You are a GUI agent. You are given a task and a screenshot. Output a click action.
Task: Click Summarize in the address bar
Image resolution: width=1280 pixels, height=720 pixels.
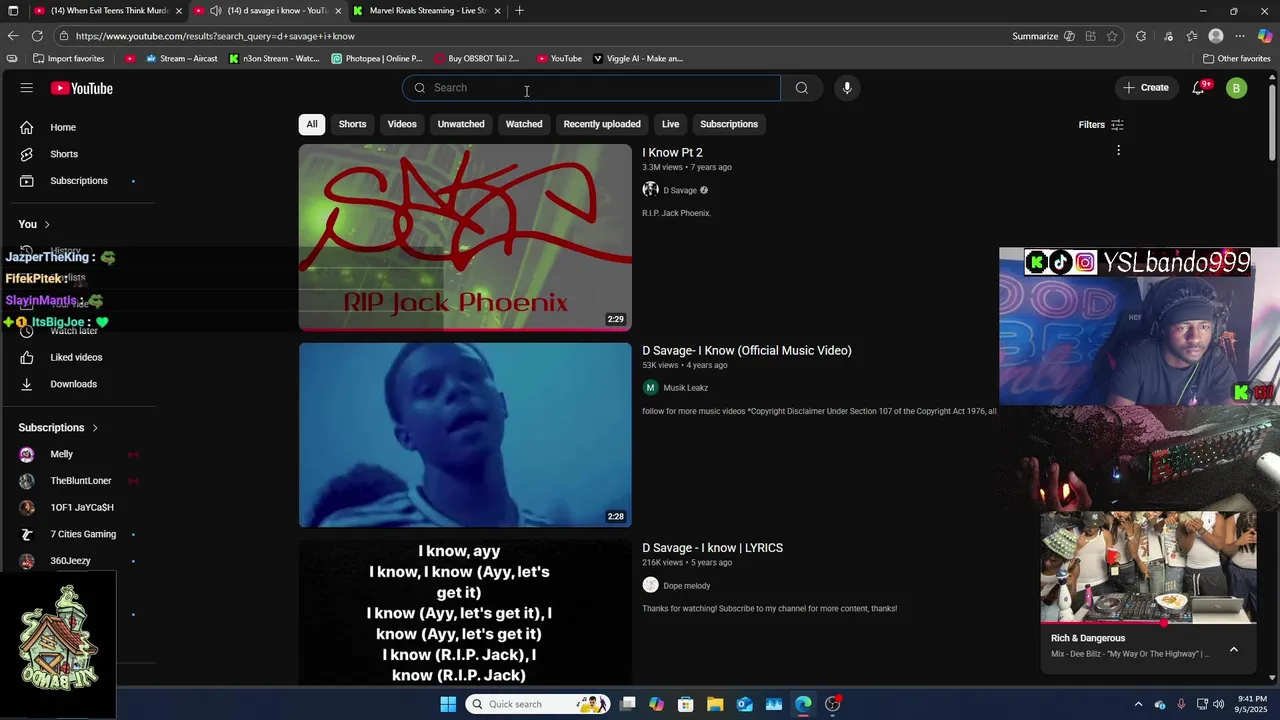[1035, 36]
